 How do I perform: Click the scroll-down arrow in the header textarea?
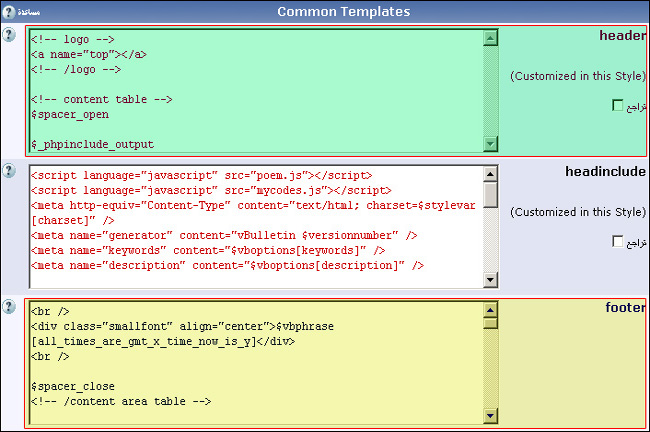(x=490, y=145)
